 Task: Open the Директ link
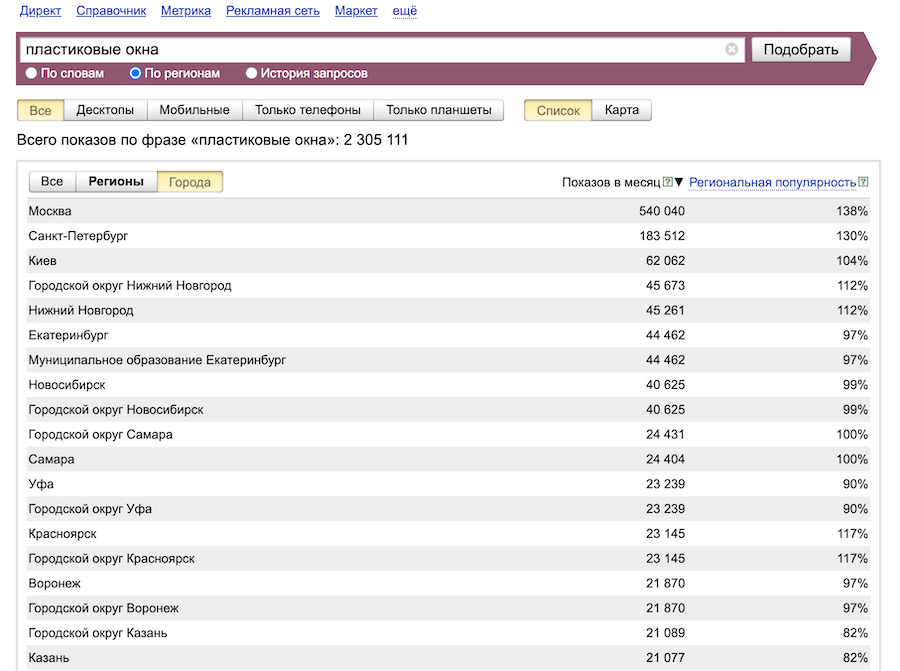(x=41, y=11)
